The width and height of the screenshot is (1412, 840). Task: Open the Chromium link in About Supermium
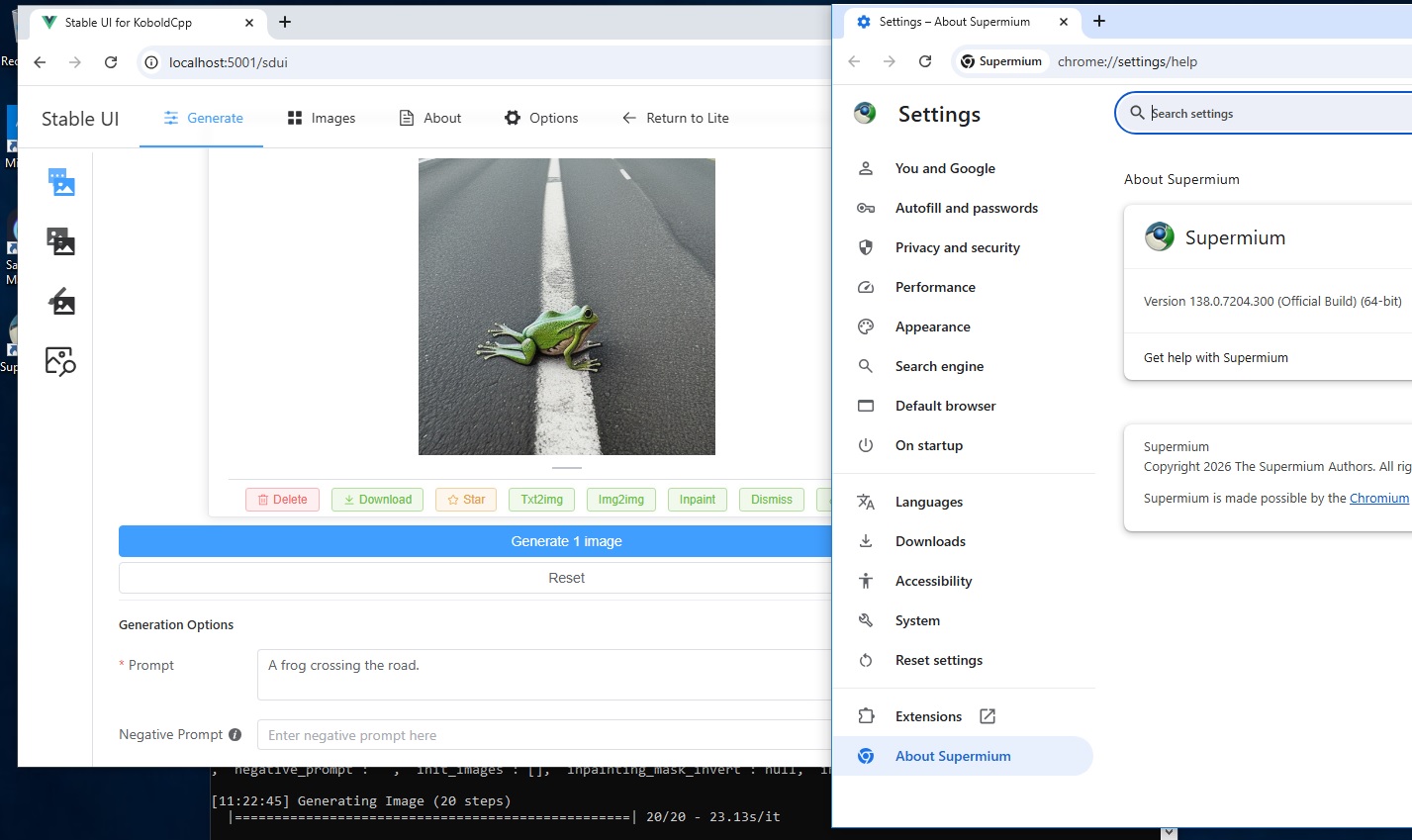(1379, 498)
